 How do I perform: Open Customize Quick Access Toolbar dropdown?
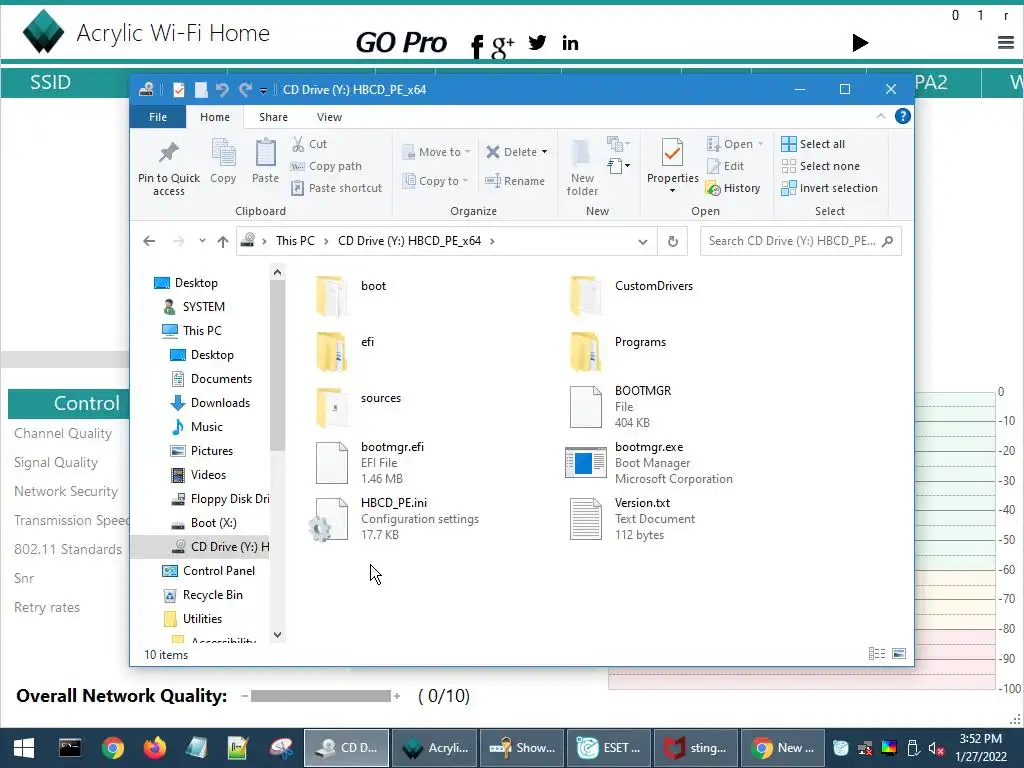[263, 90]
